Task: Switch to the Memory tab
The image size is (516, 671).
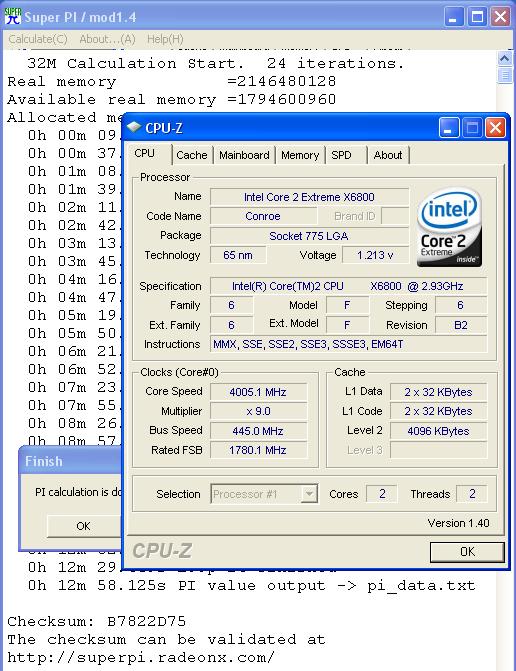Action: coord(300,155)
